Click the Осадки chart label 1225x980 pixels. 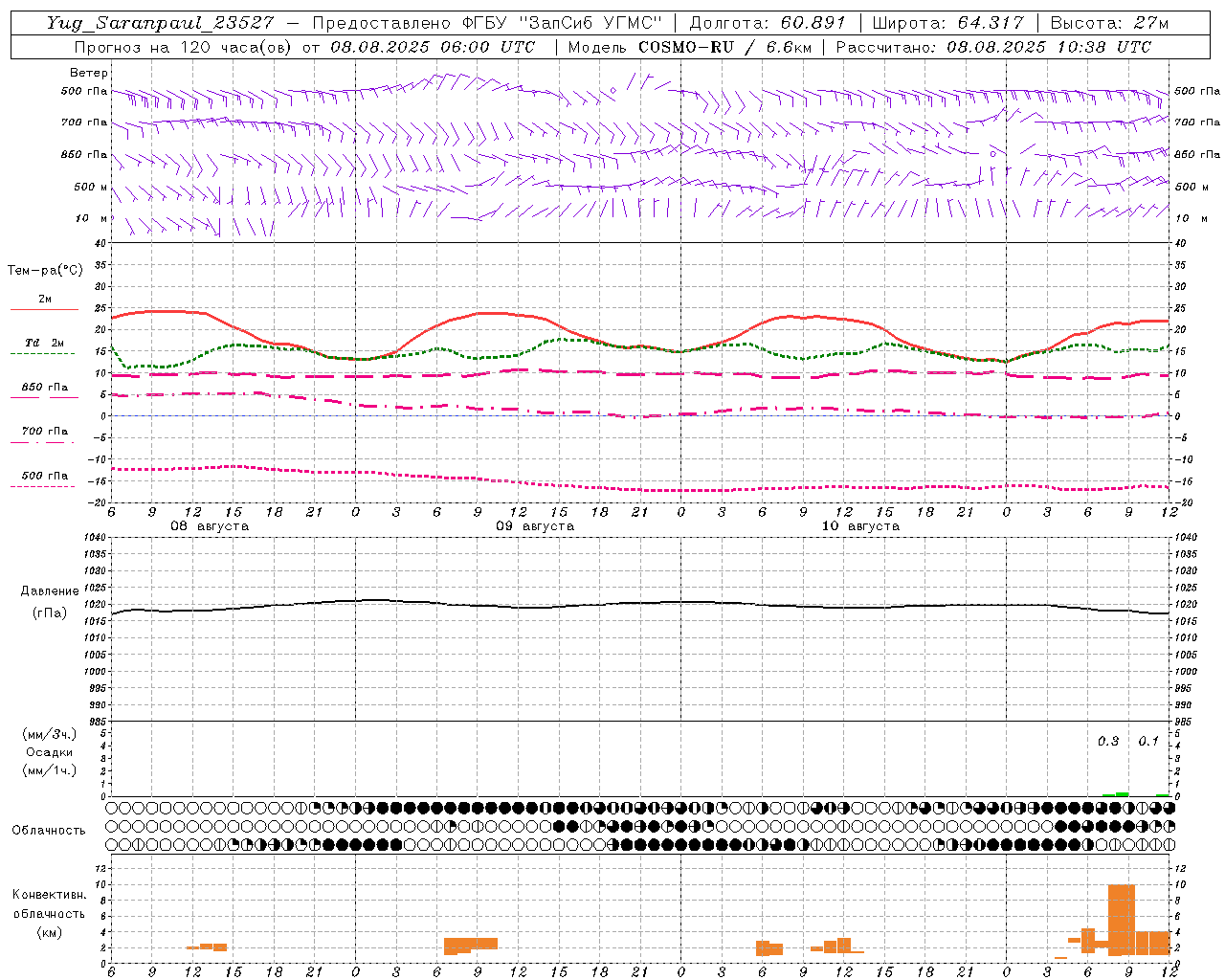(50, 752)
